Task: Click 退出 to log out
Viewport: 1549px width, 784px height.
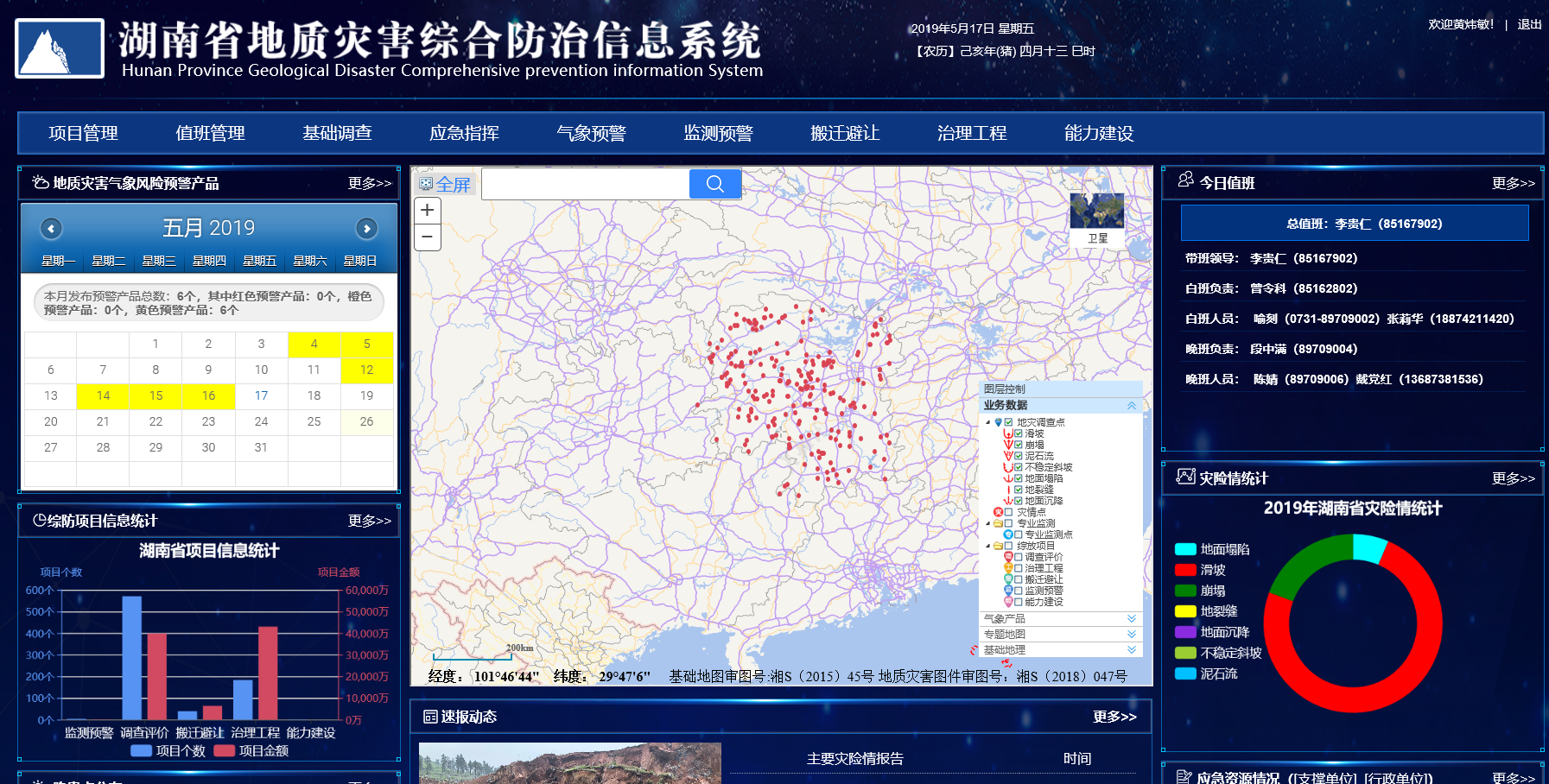Action: [x=1528, y=25]
